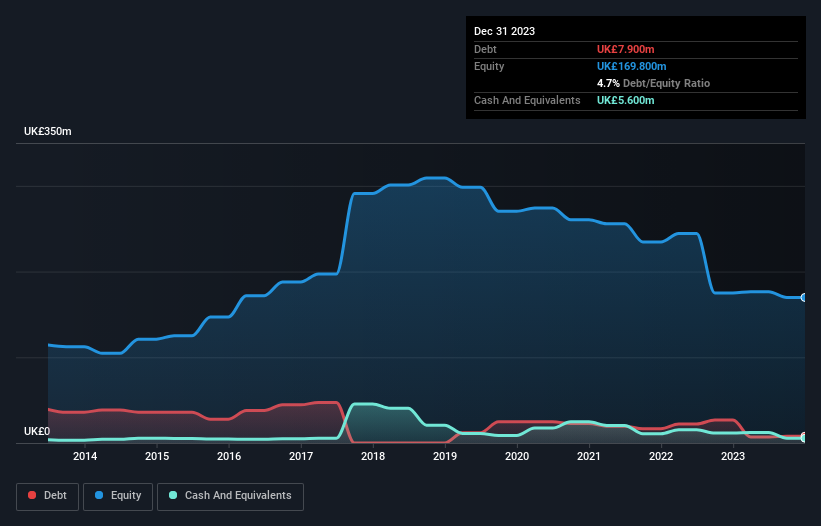The image size is (821, 526).
Task: Click the UK£0 y-axis label
Action: click(37, 431)
